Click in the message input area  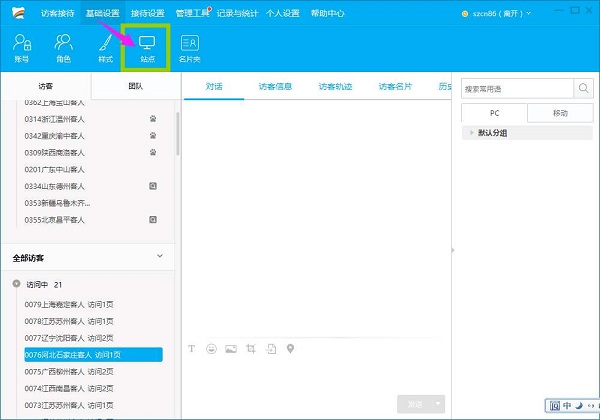tap(316, 375)
